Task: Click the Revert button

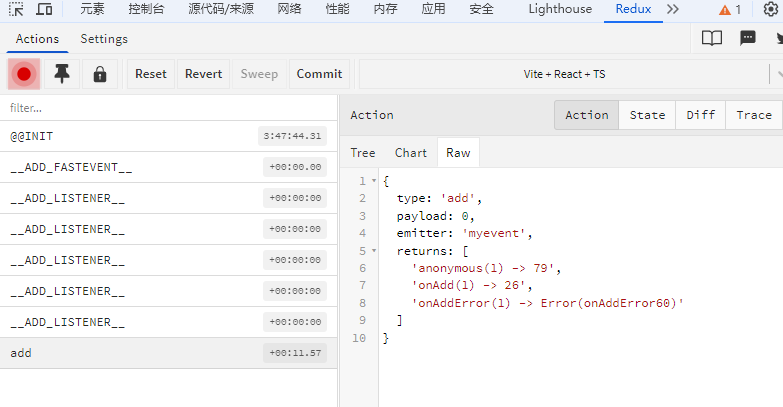Action: (x=203, y=74)
